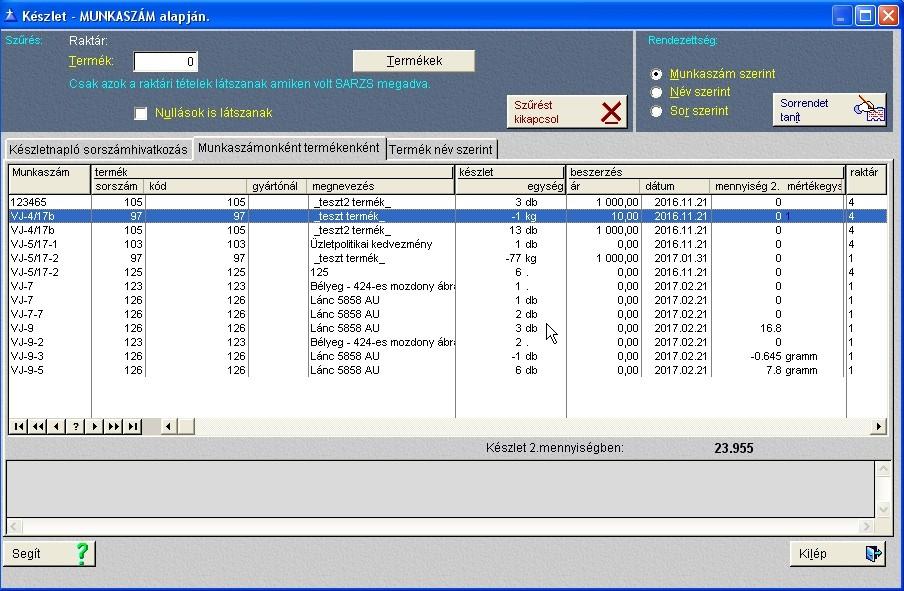Click the ár column header

pos(603,186)
